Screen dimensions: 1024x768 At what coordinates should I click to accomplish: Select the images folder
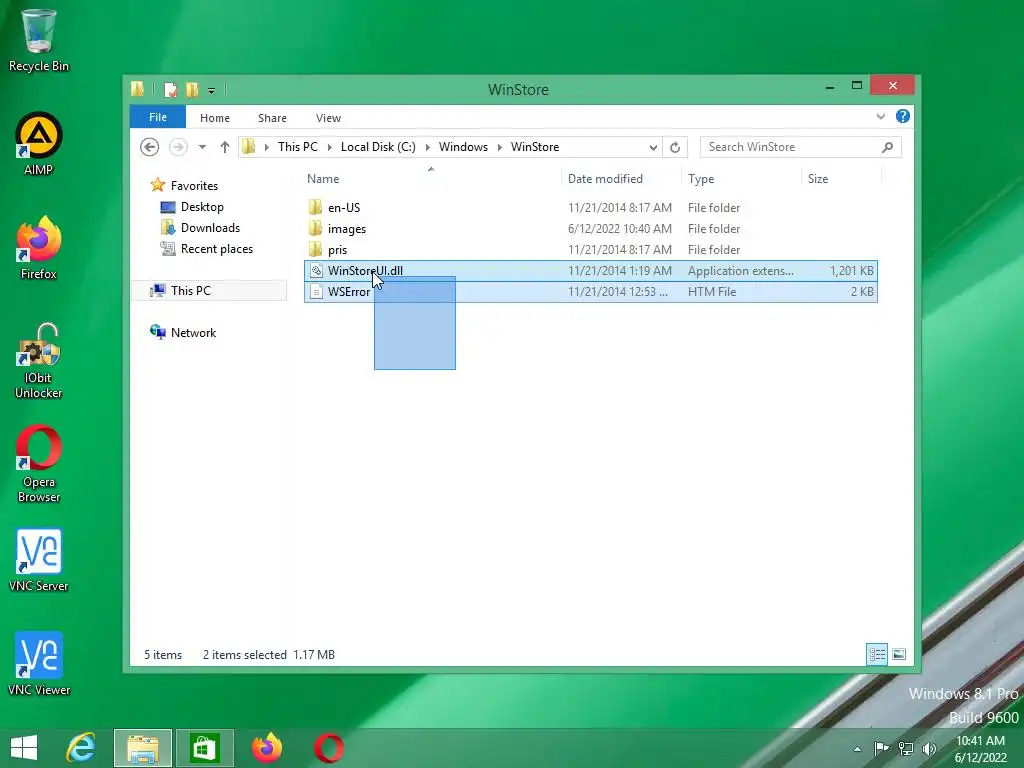(590, 229)
